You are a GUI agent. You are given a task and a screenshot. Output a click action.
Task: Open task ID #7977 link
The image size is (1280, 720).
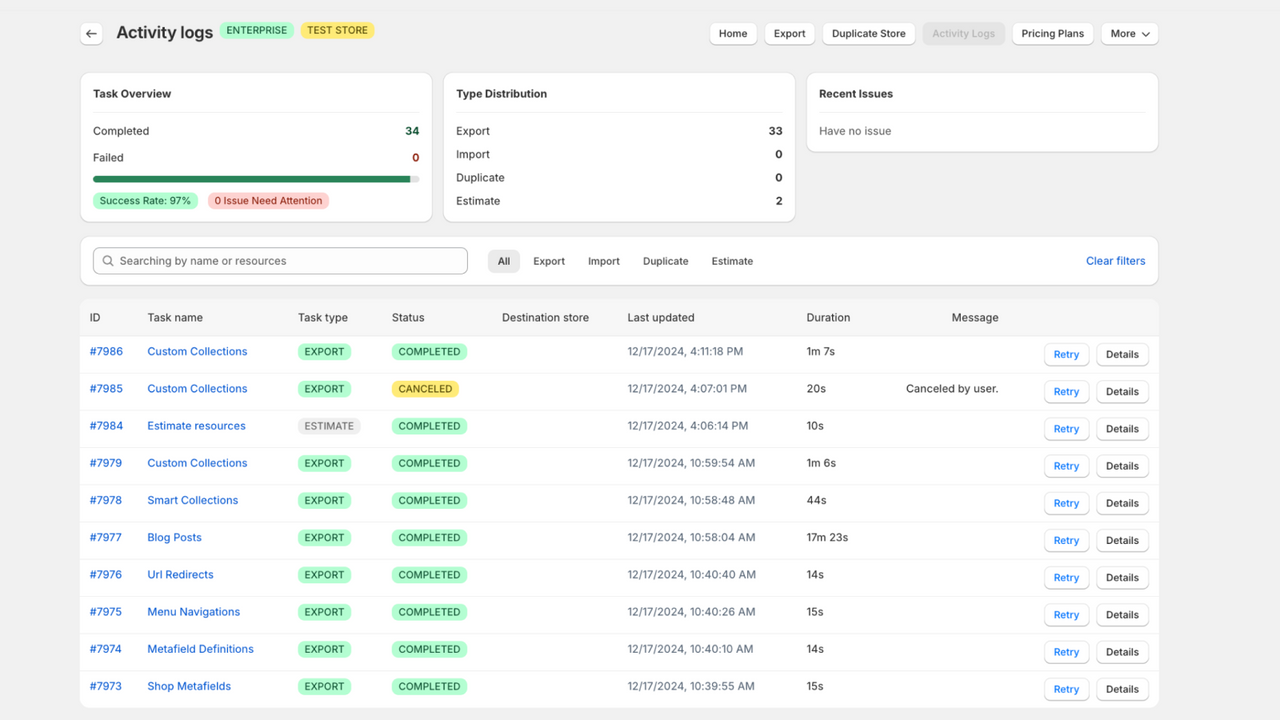106,537
